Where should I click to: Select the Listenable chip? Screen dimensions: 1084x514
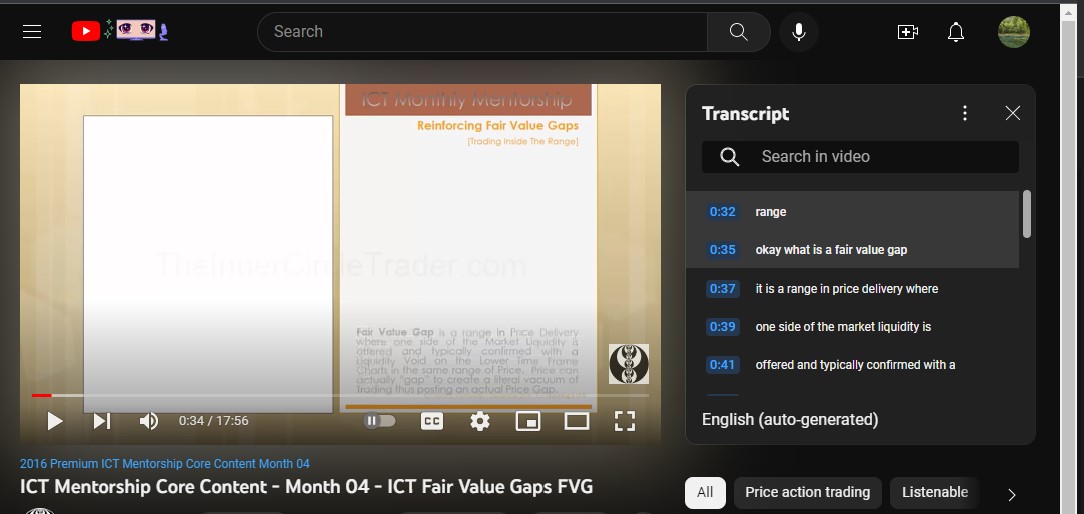[935, 493]
